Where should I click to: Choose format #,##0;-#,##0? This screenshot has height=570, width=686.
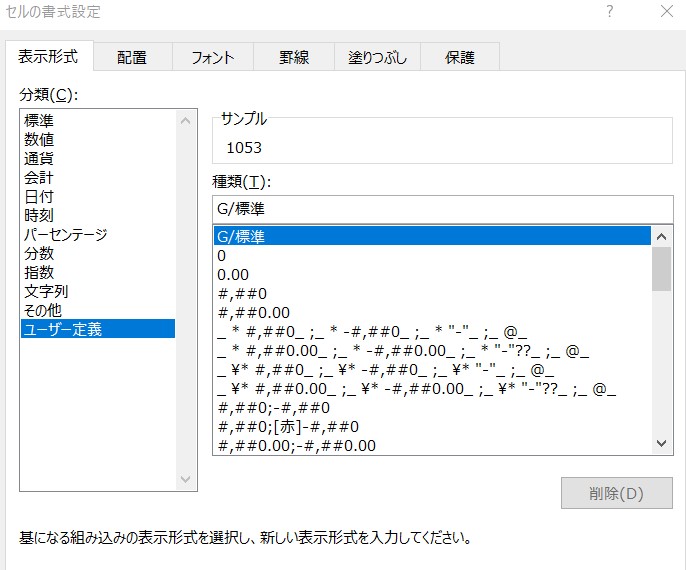tap(432, 408)
